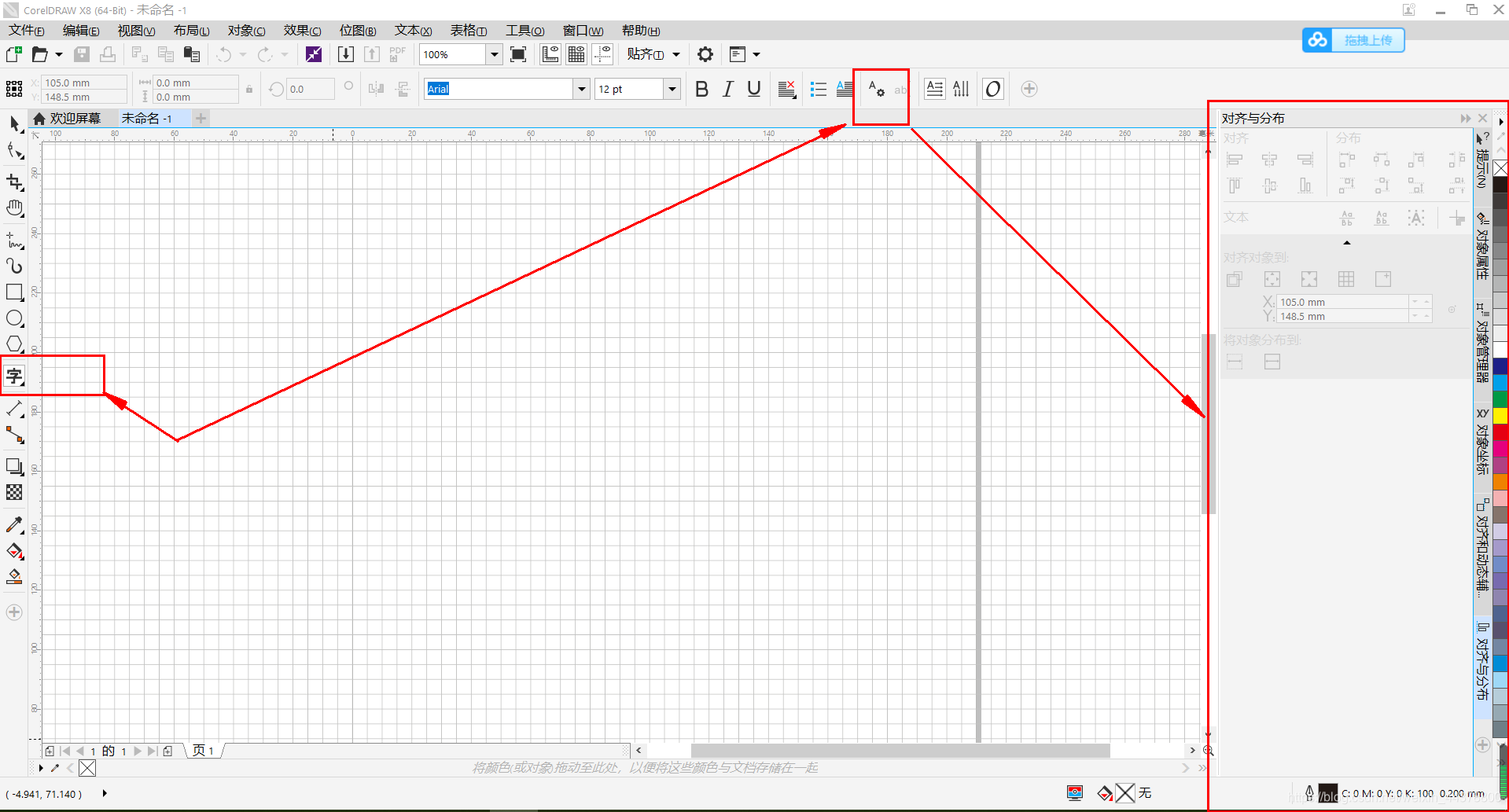Pick the red swatch in color palette

1500,432
